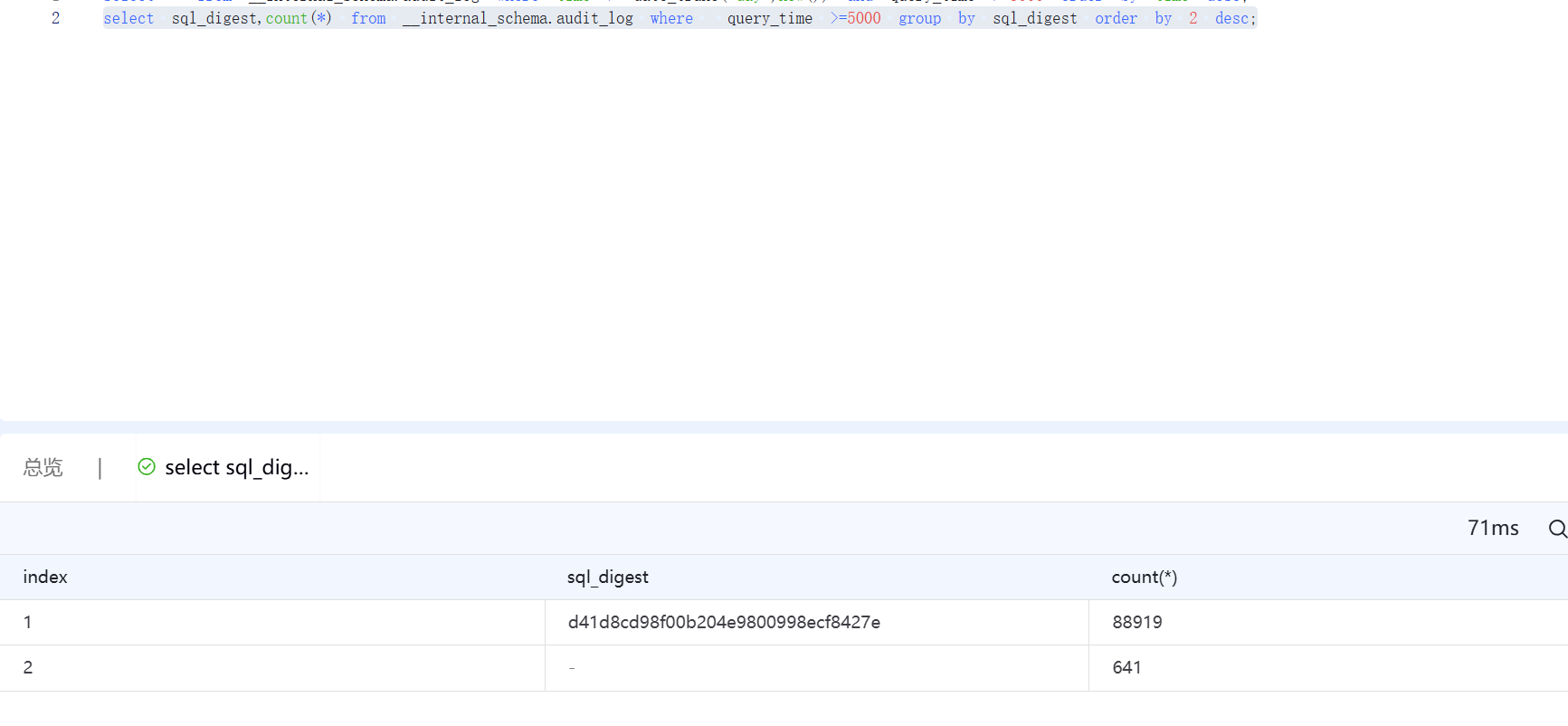Click the 'group' keyword in the query

tap(920, 18)
